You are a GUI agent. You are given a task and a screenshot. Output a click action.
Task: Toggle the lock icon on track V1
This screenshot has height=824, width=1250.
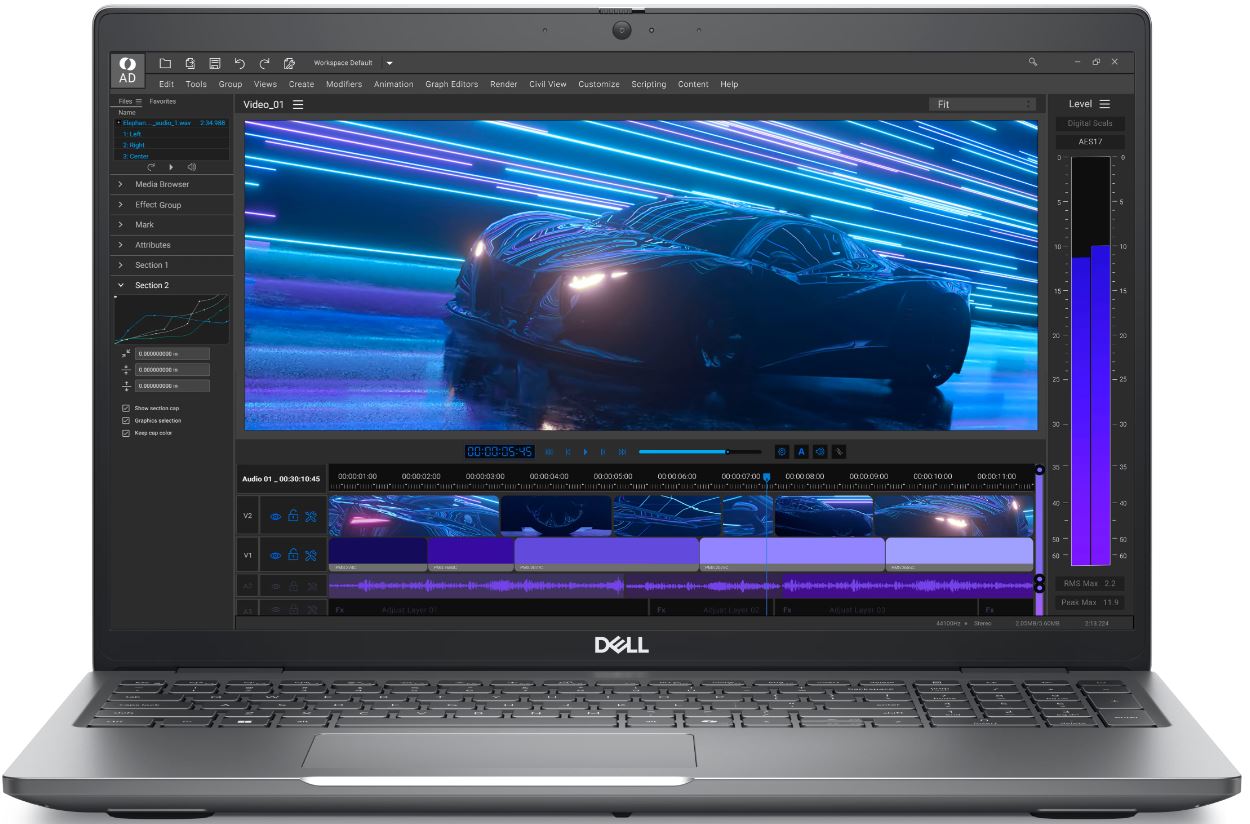(x=293, y=555)
